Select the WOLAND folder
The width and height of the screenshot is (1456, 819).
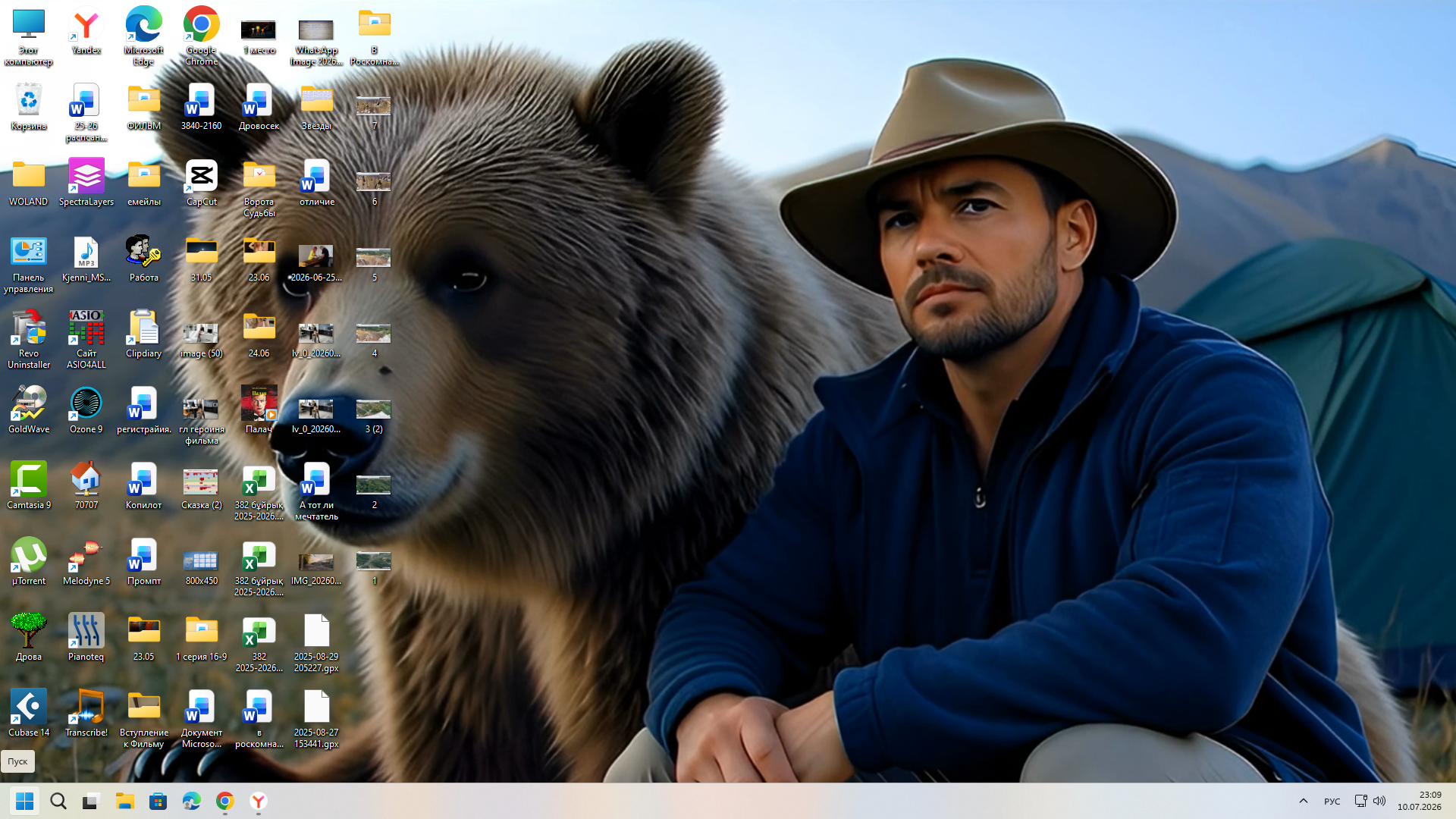point(29,182)
